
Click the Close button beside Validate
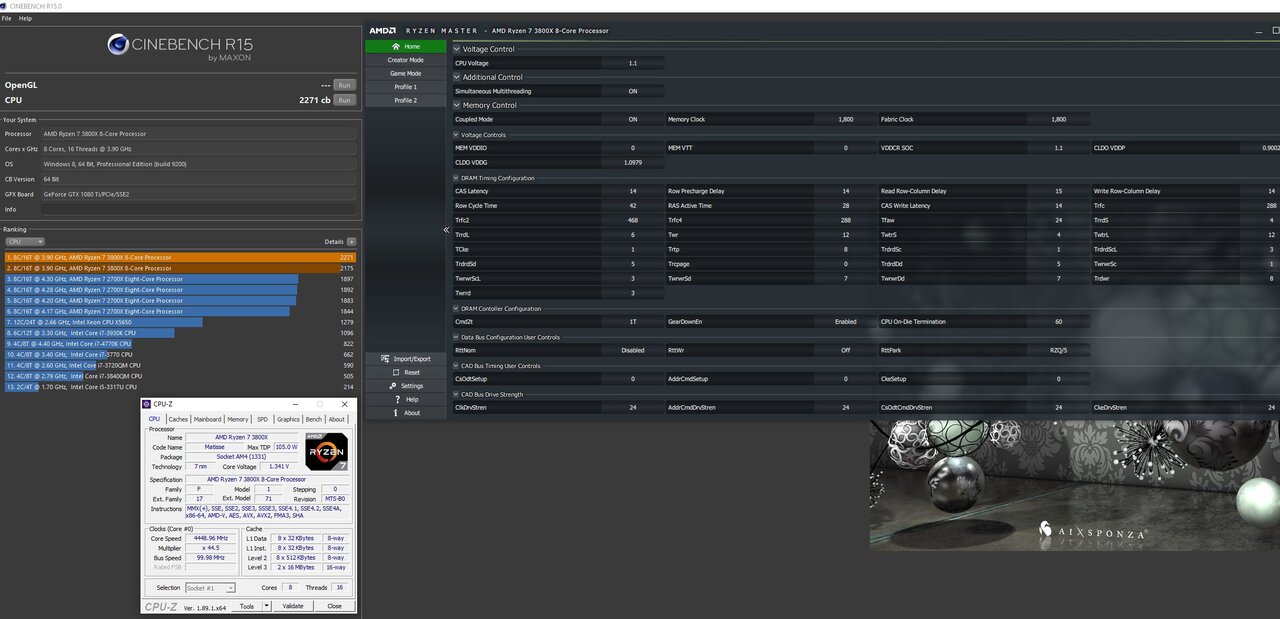coord(334,606)
